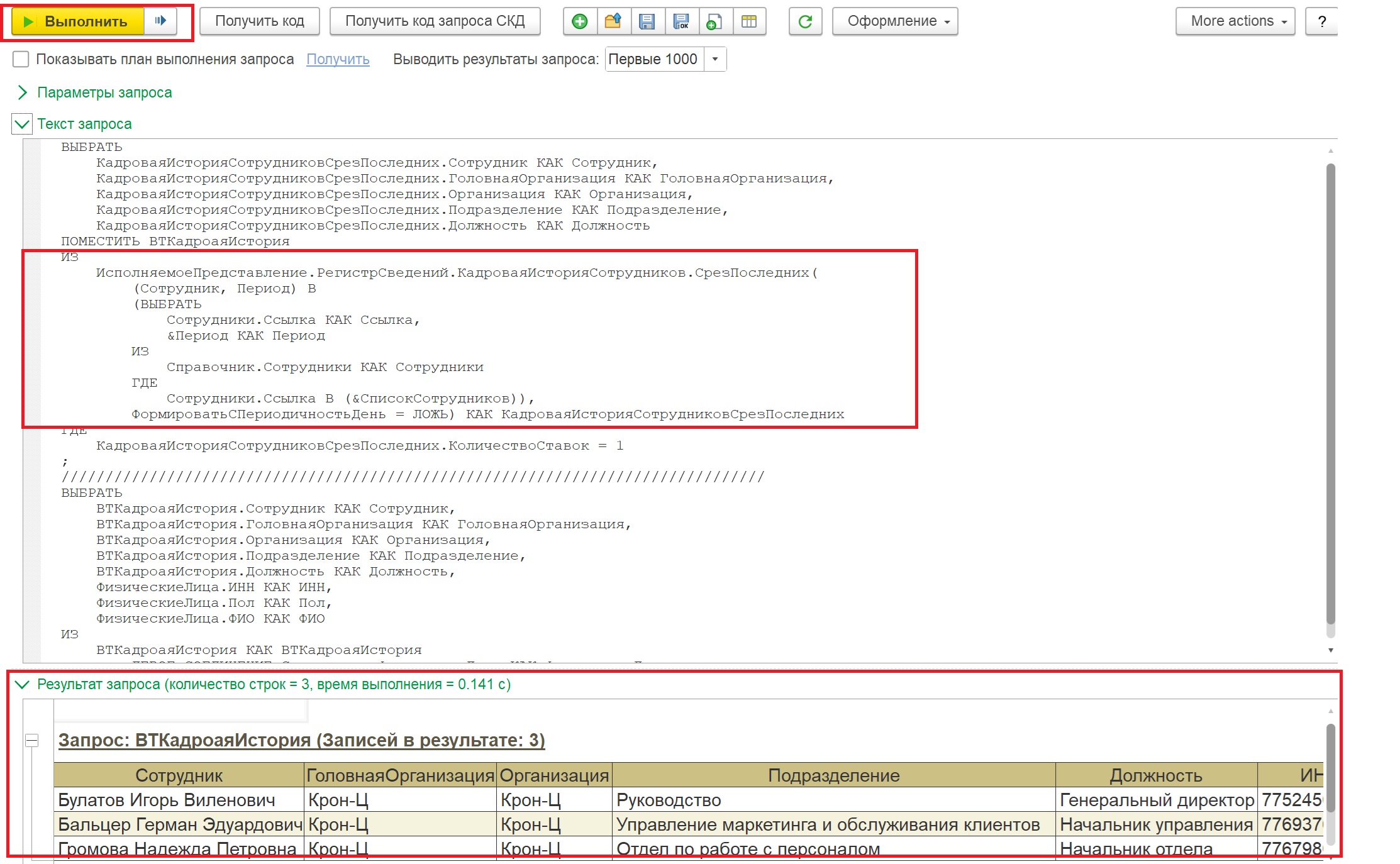
Task: Click cell Бальцер Герман Эдуардович
Action: pos(179,824)
